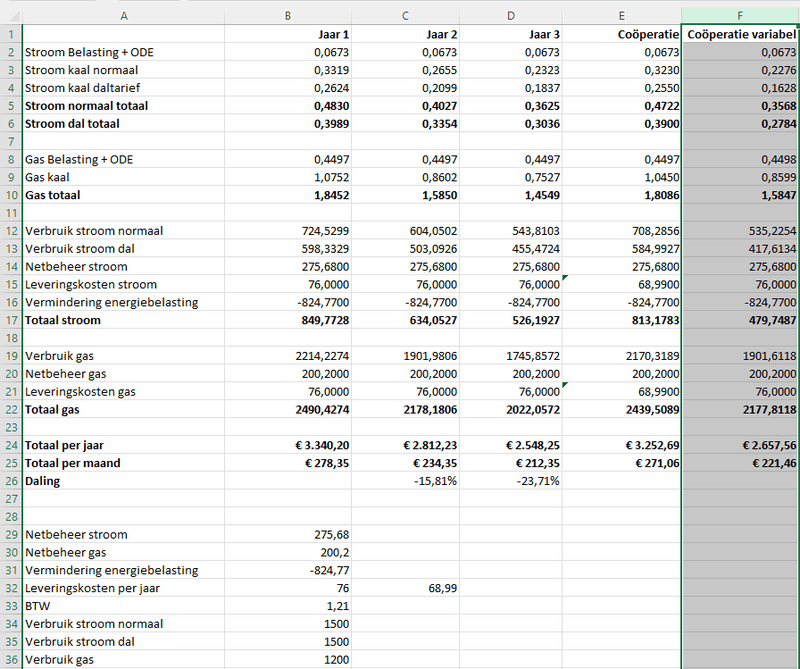Click the '€ 278,35' cell
This screenshot has width=800, height=669.
[288, 463]
